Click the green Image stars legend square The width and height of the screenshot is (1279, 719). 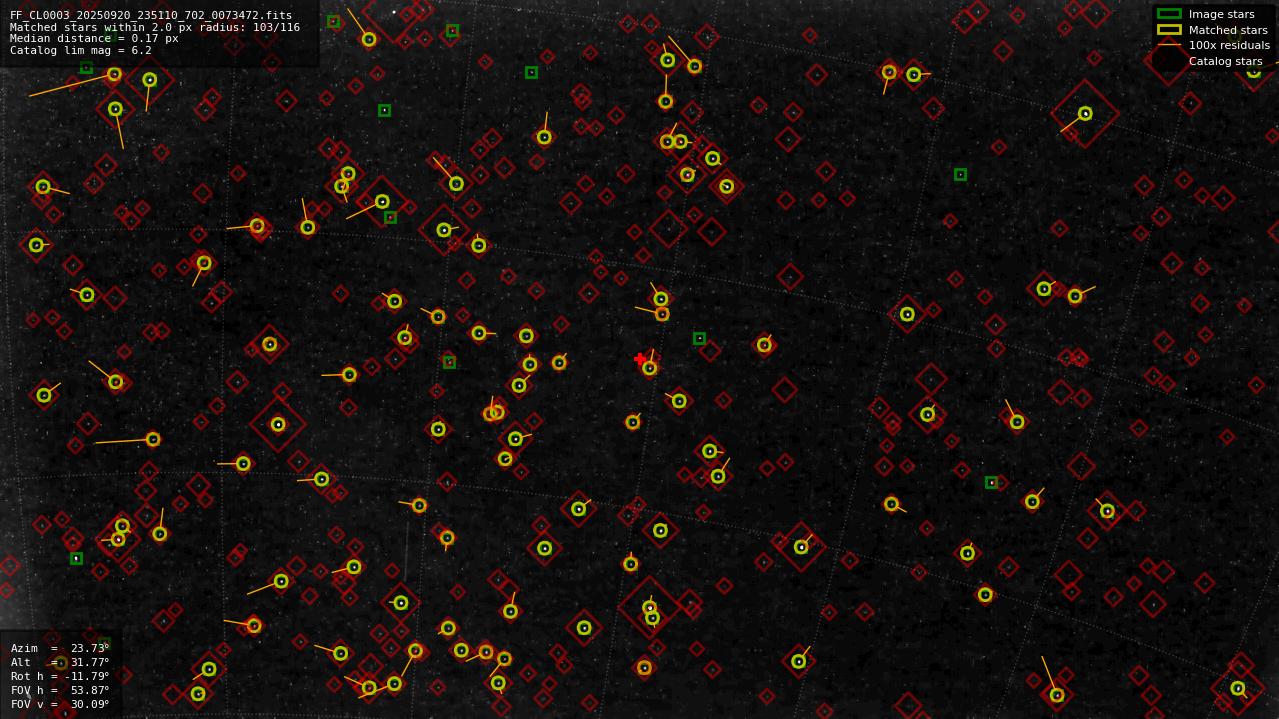[x=1169, y=14]
